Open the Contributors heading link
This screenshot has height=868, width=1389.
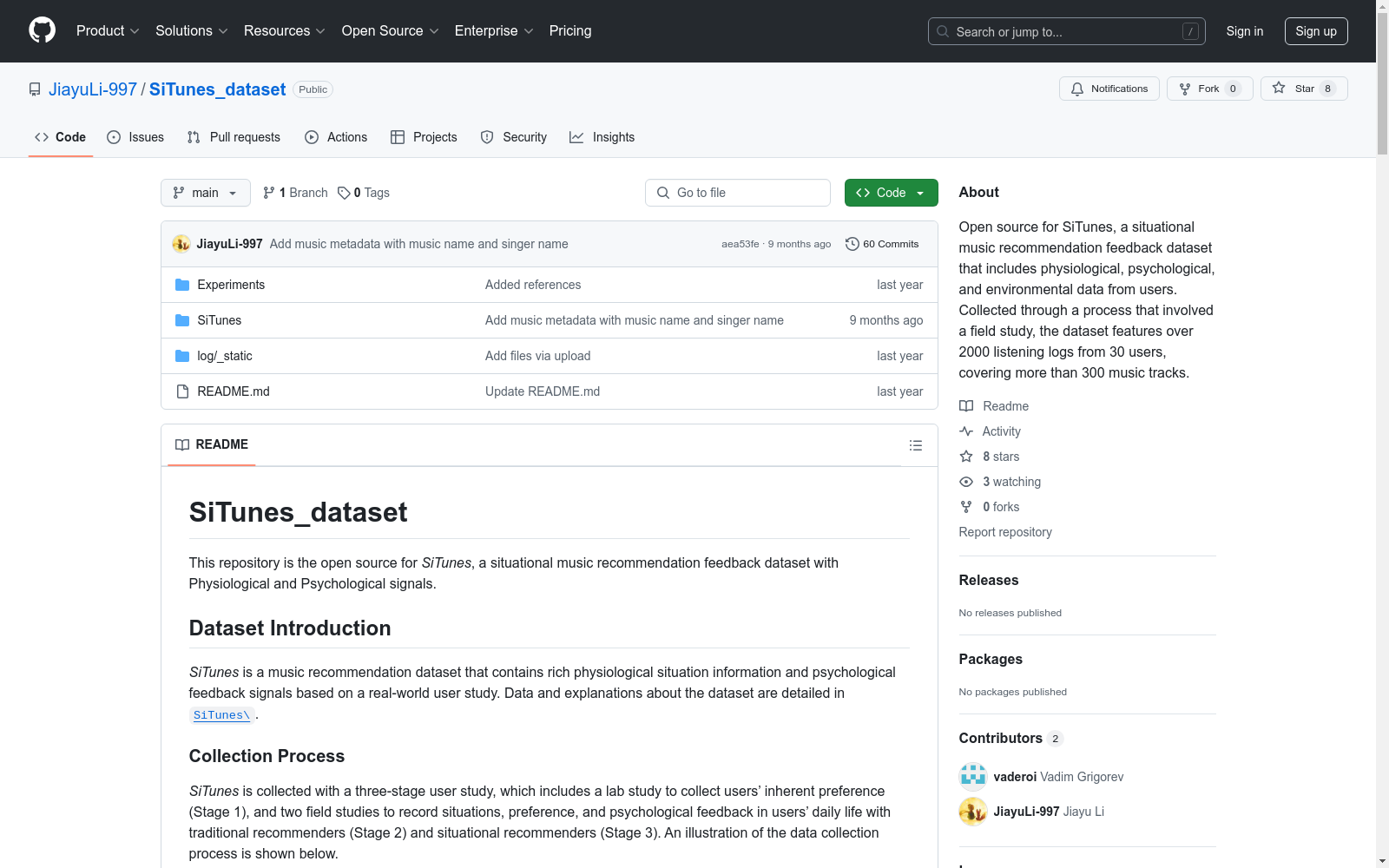[1011, 738]
